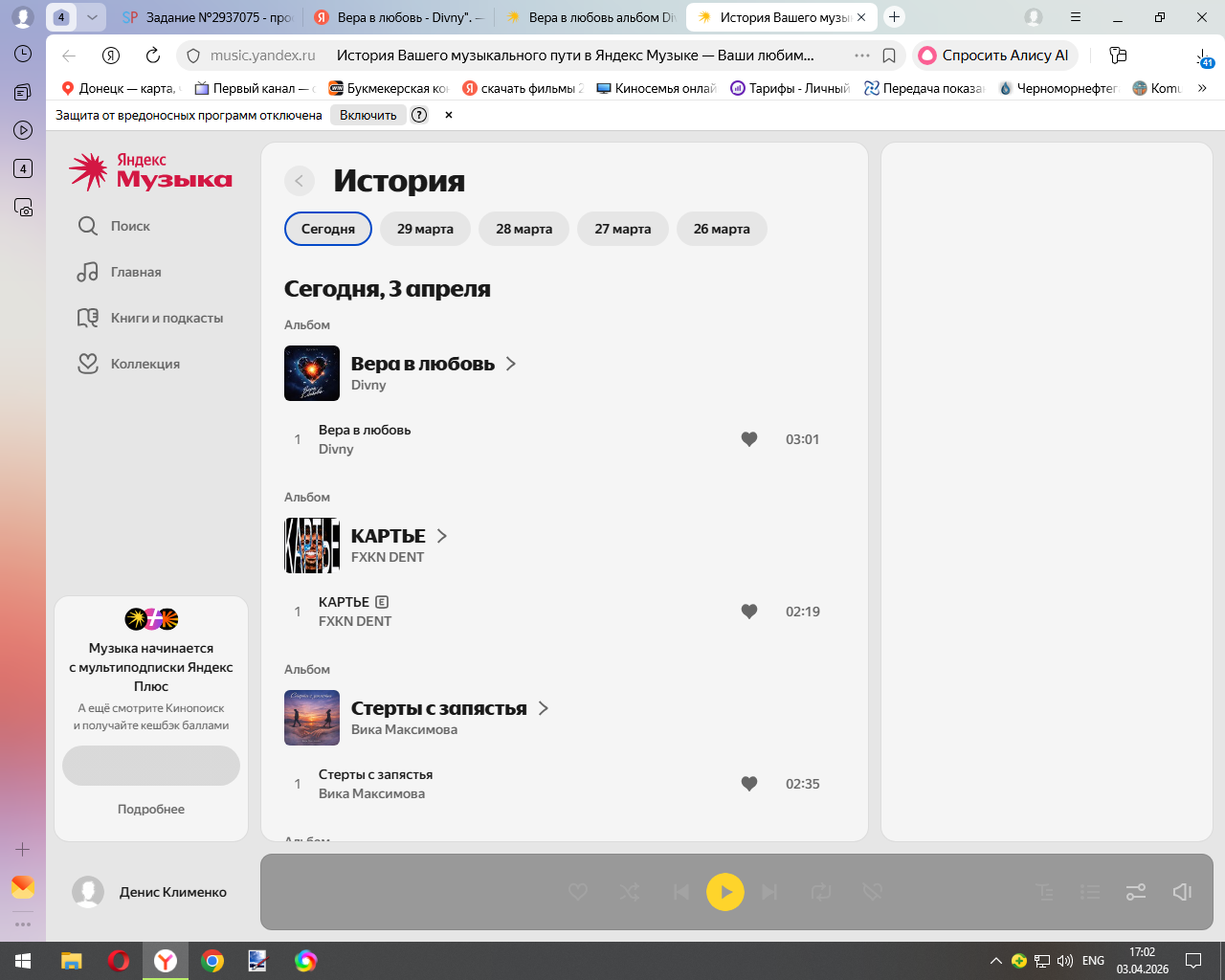Open the browser main hamburger menu
Image resolution: width=1225 pixels, height=980 pixels.
(x=1076, y=17)
